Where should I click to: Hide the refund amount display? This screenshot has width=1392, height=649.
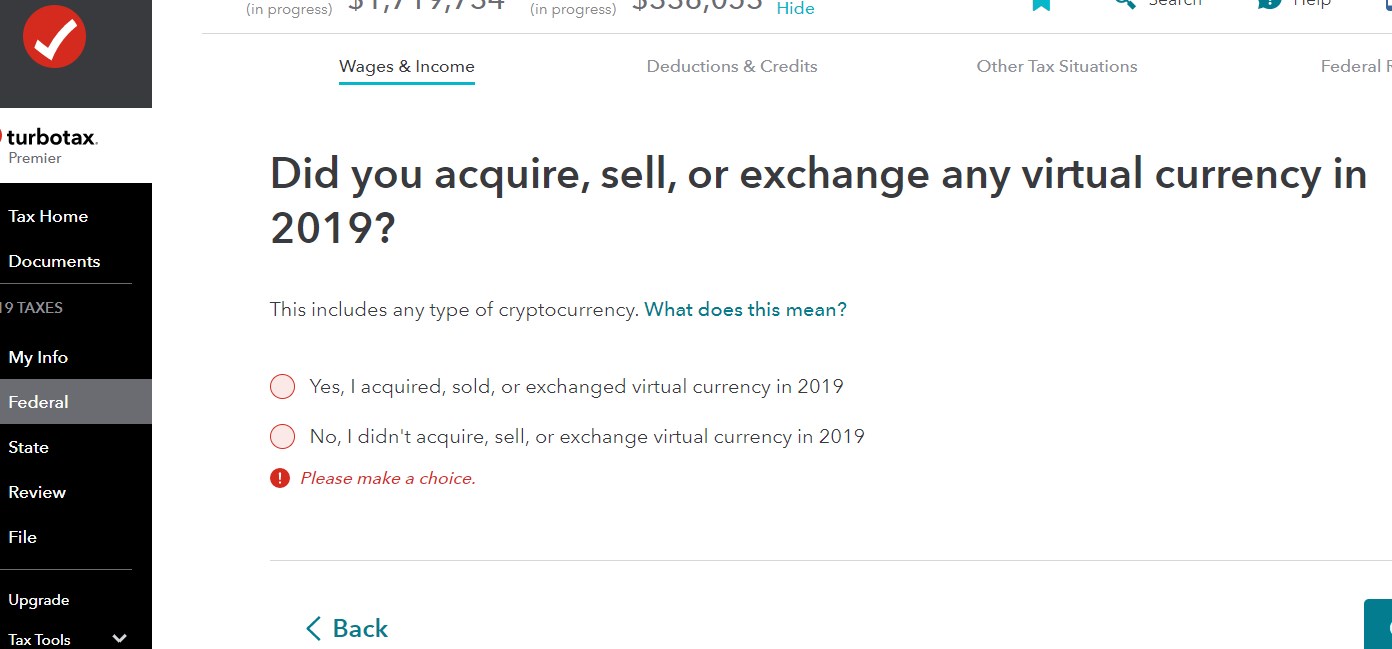click(x=795, y=9)
